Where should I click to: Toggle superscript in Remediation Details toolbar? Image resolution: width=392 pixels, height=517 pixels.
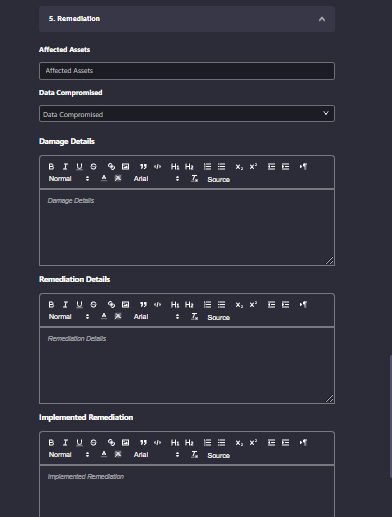pyautogui.click(x=253, y=304)
